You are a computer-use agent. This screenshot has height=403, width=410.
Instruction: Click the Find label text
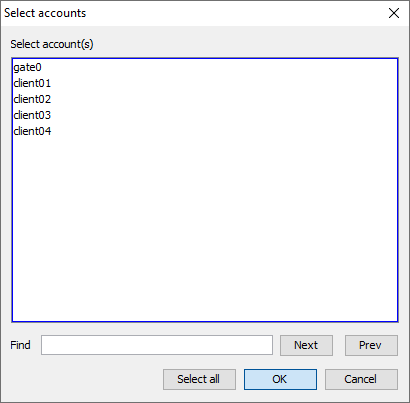tap(20, 345)
